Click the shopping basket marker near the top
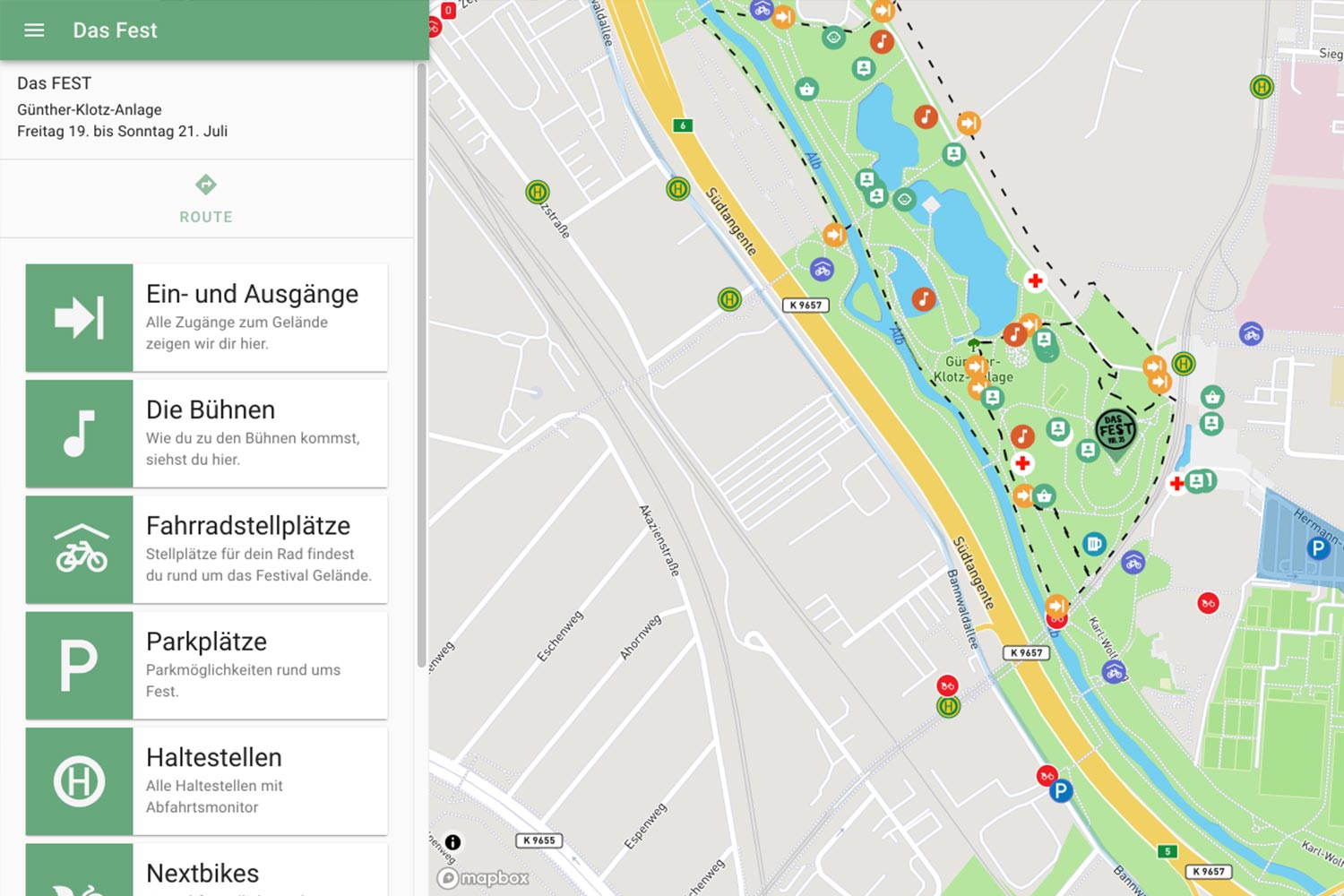The width and height of the screenshot is (1344, 896). coord(806,89)
